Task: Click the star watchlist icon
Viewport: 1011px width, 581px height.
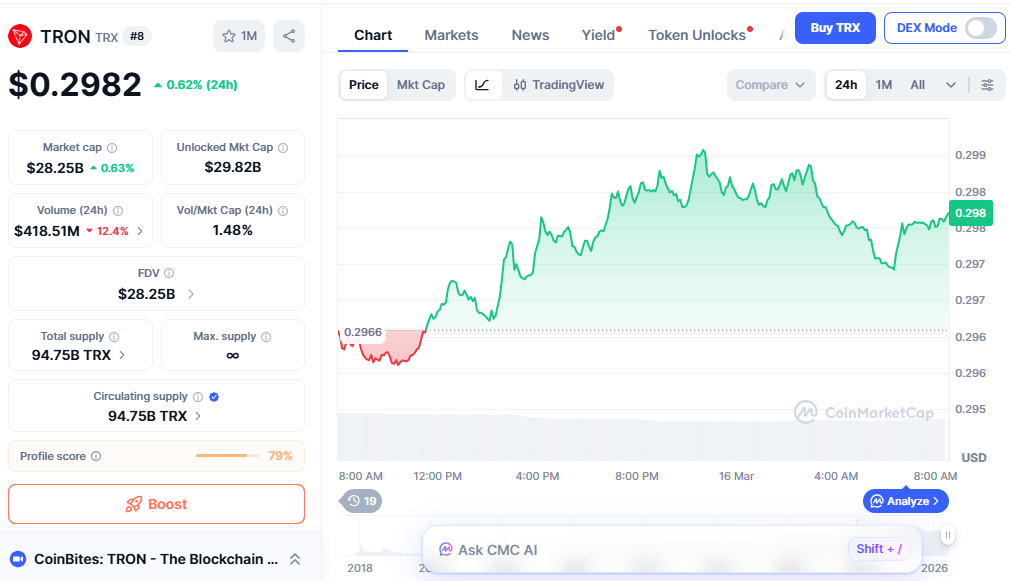Action: tap(229, 36)
